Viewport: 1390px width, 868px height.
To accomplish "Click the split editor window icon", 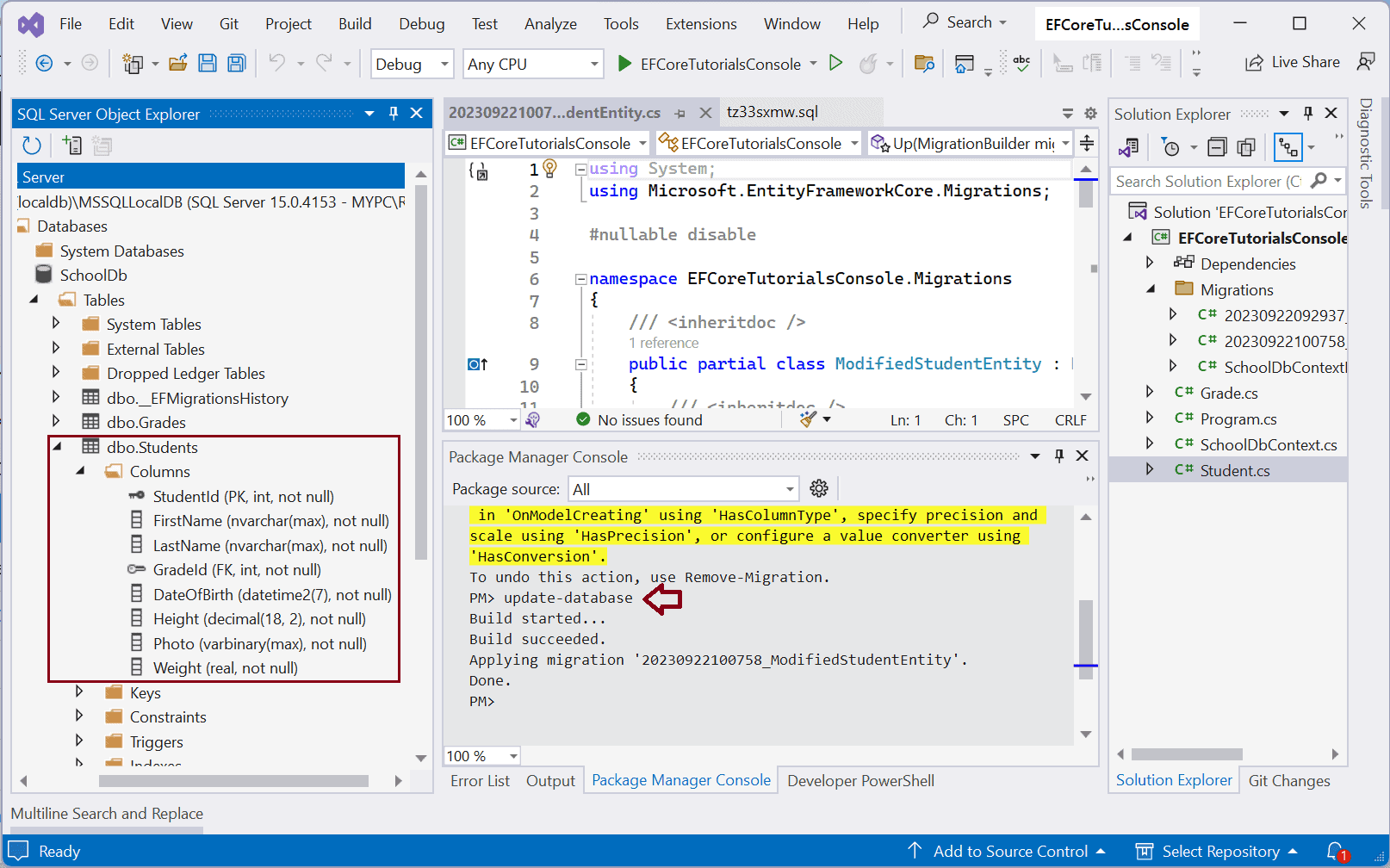I will [1087, 143].
